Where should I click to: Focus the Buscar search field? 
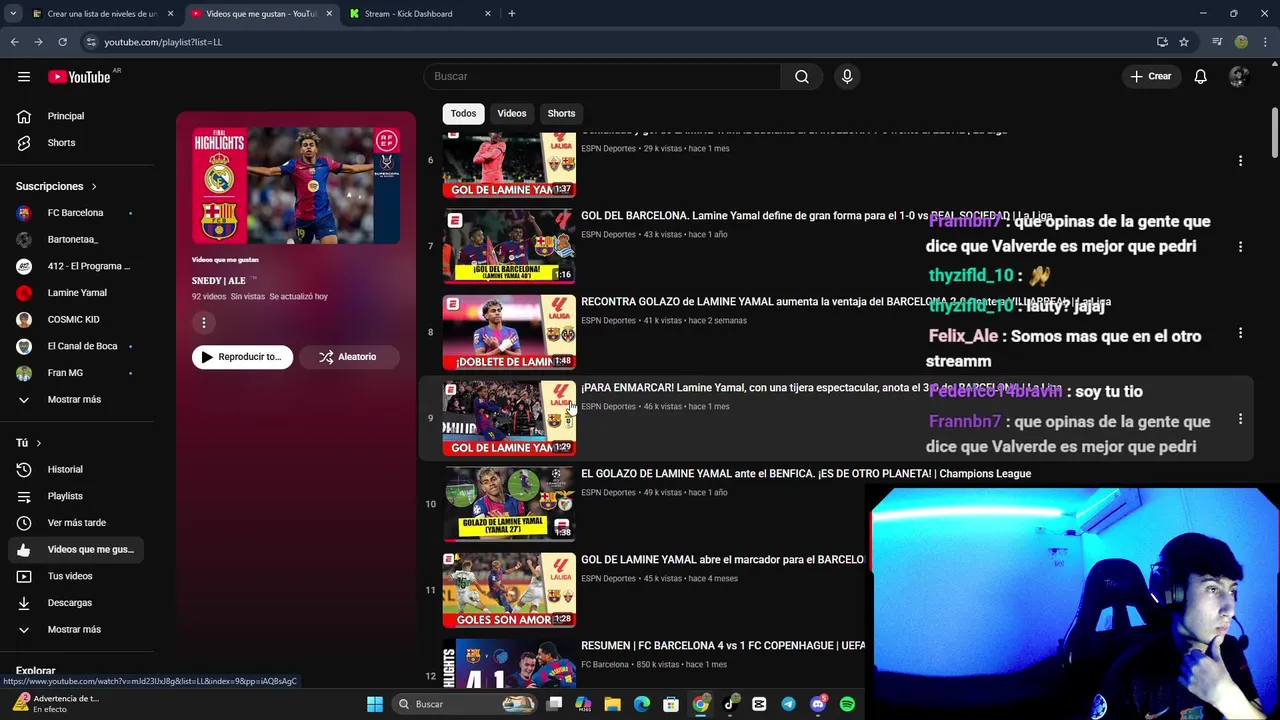(x=602, y=76)
